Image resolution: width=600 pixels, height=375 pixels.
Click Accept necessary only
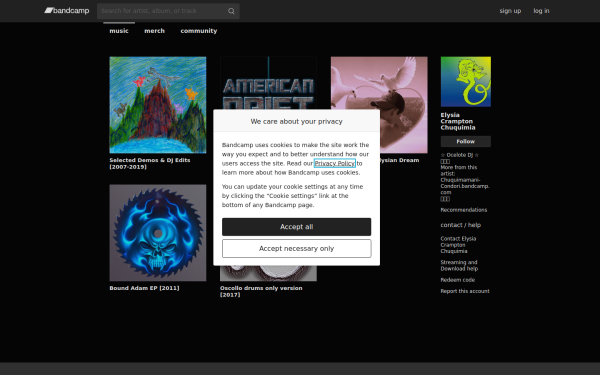pyautogui.click(x=297, y=249)
